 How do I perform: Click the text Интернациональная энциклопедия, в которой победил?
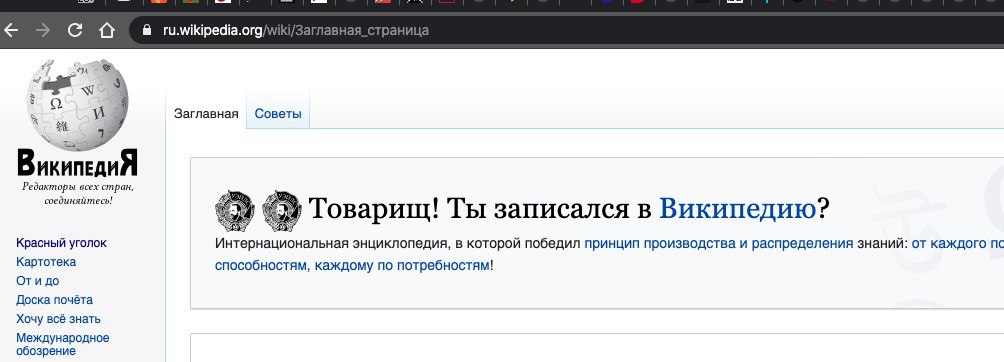point(398,243)
